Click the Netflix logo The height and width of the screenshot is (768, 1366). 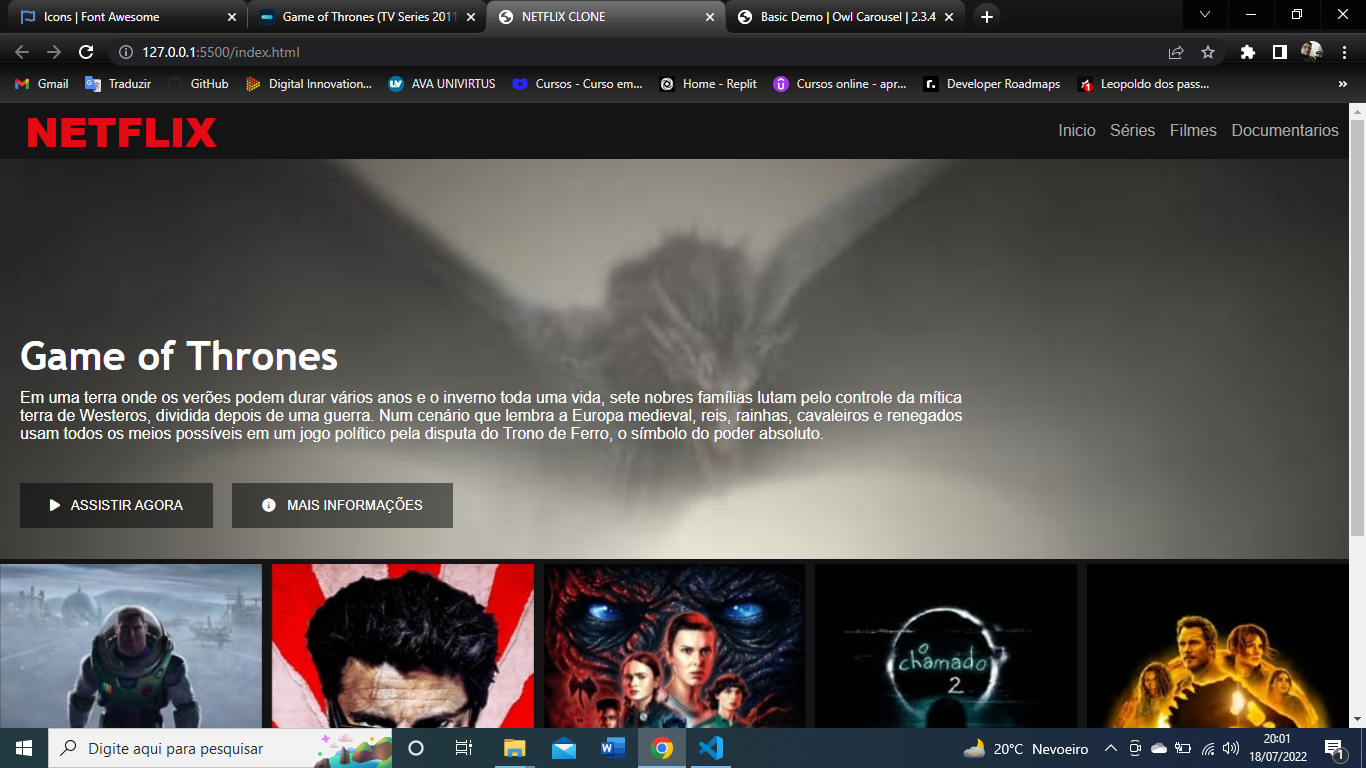click(x=122, y=131)
